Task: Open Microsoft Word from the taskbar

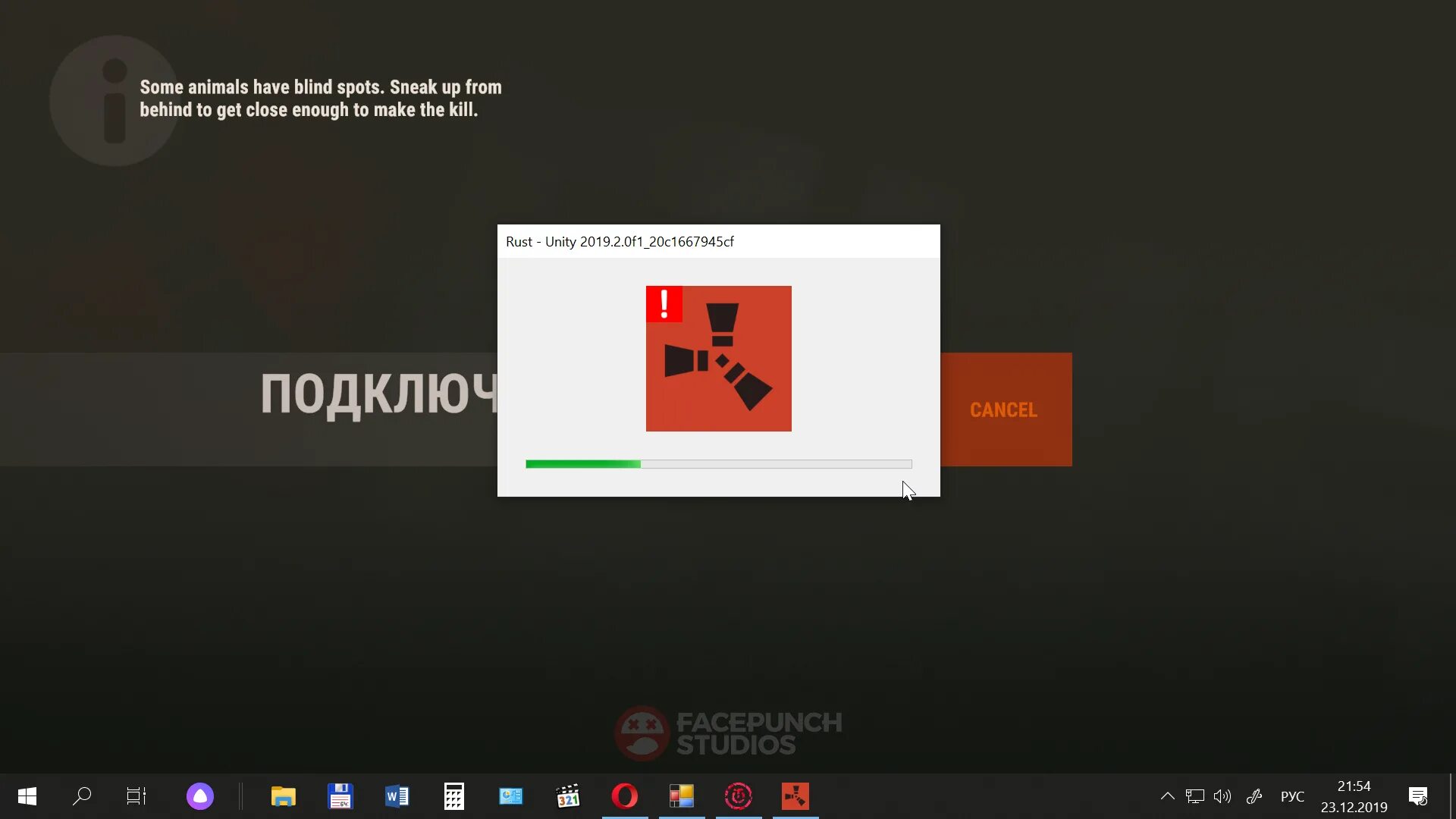Action: click(x=397, y=796)
